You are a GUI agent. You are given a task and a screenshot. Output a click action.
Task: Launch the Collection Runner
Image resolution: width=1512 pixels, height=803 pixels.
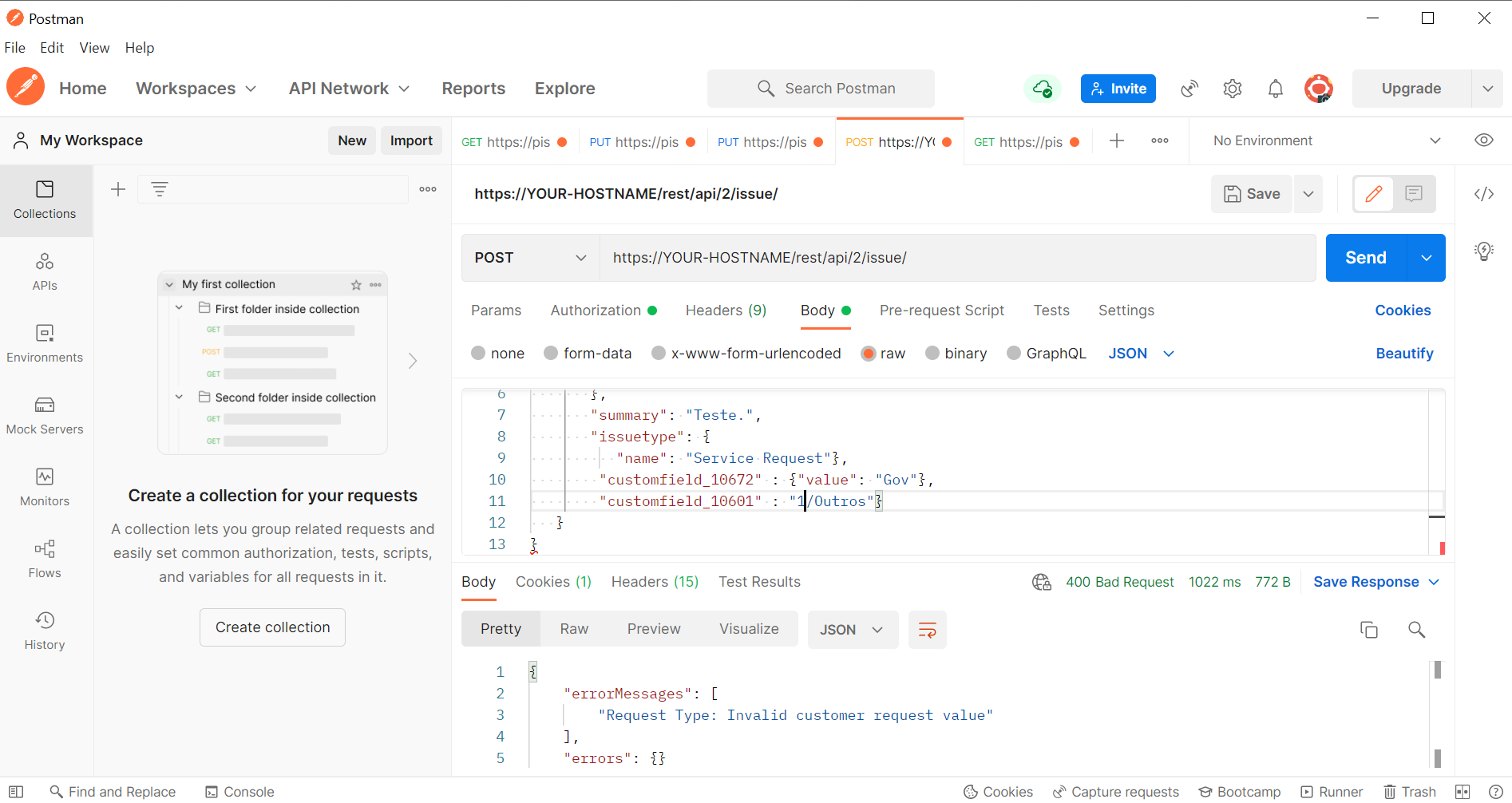tap(1332, 792)
